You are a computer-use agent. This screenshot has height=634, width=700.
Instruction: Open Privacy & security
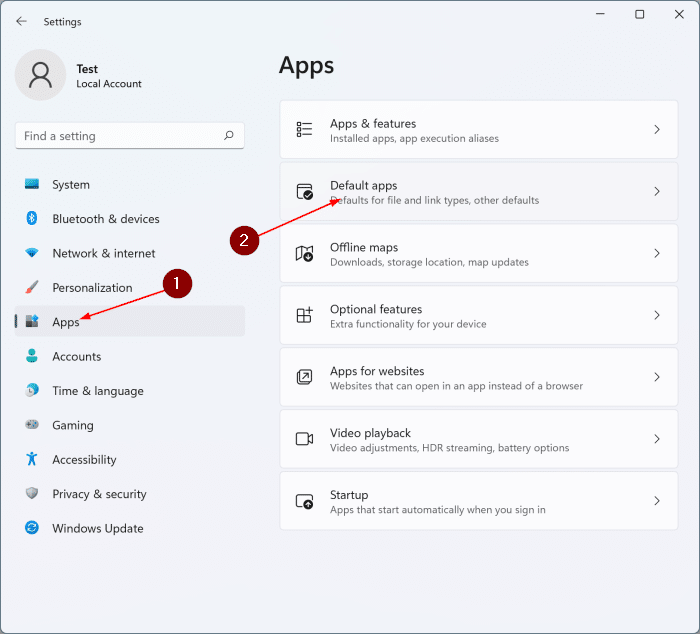(x=130, y=493)
